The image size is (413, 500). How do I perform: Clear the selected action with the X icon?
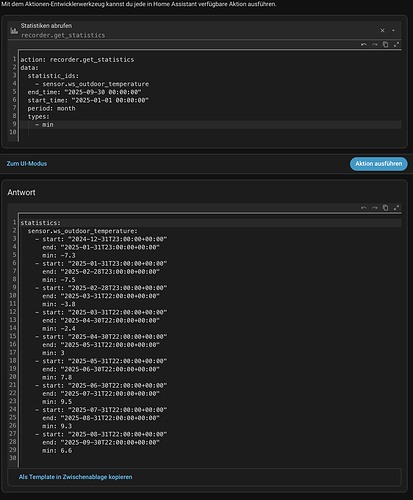[x=382, y=30]
